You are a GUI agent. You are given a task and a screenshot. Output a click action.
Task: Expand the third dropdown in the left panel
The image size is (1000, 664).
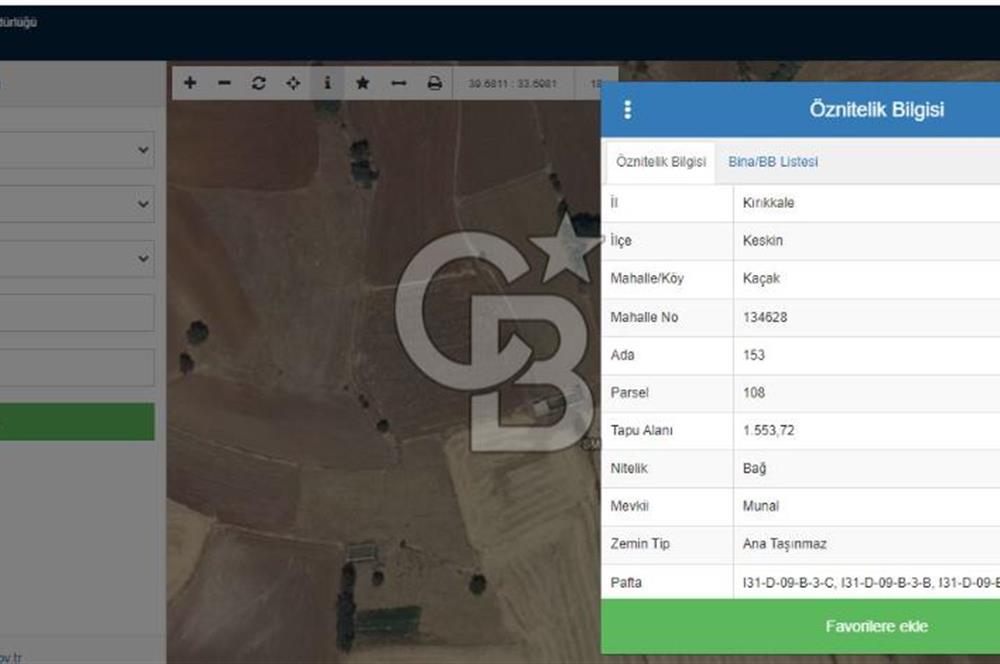click(x=77, y=259)
